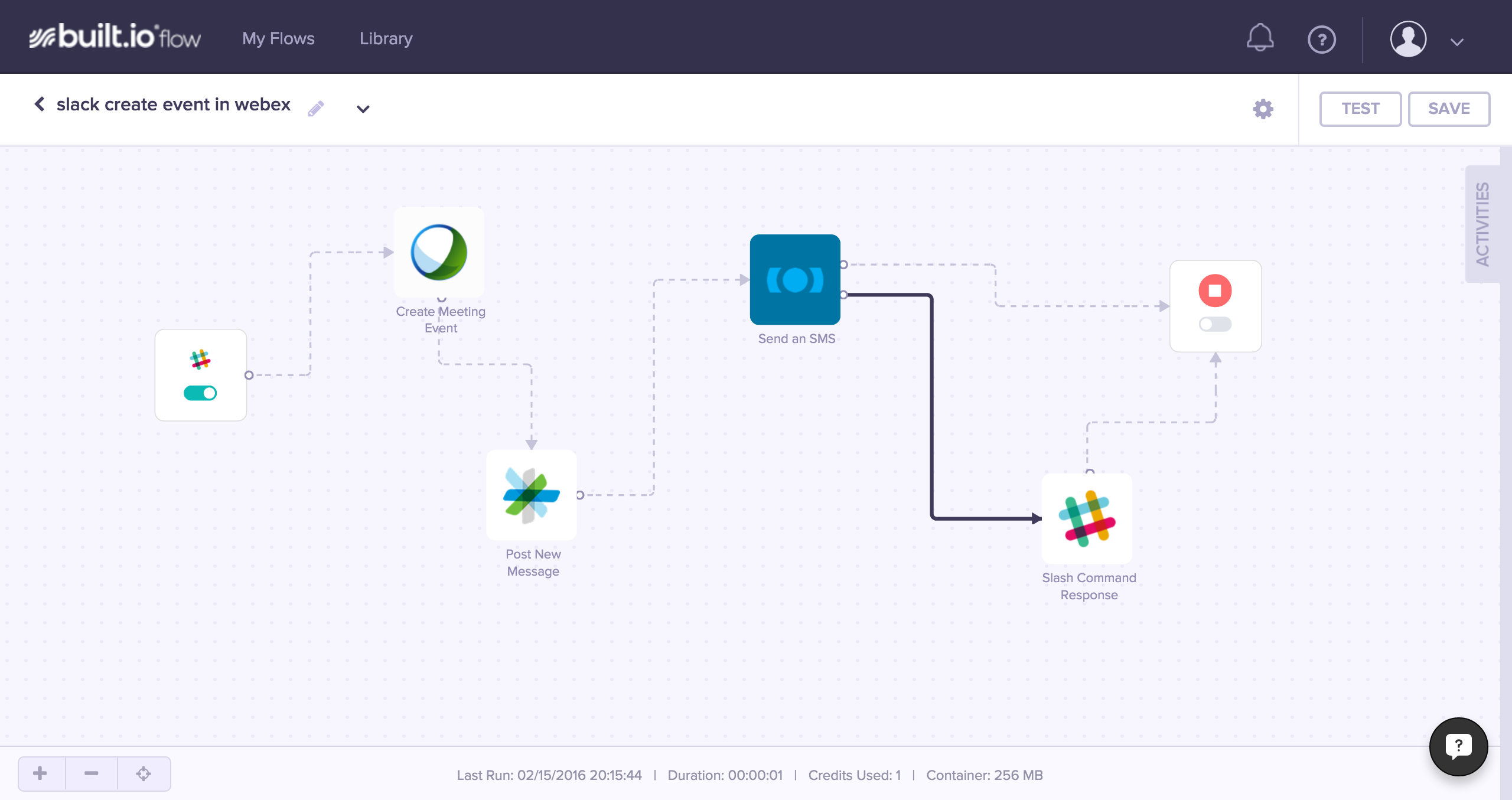1512x800 pixels.
Task: Expand the ACTIVITIES side panel
Action: tap(1482, 224)
